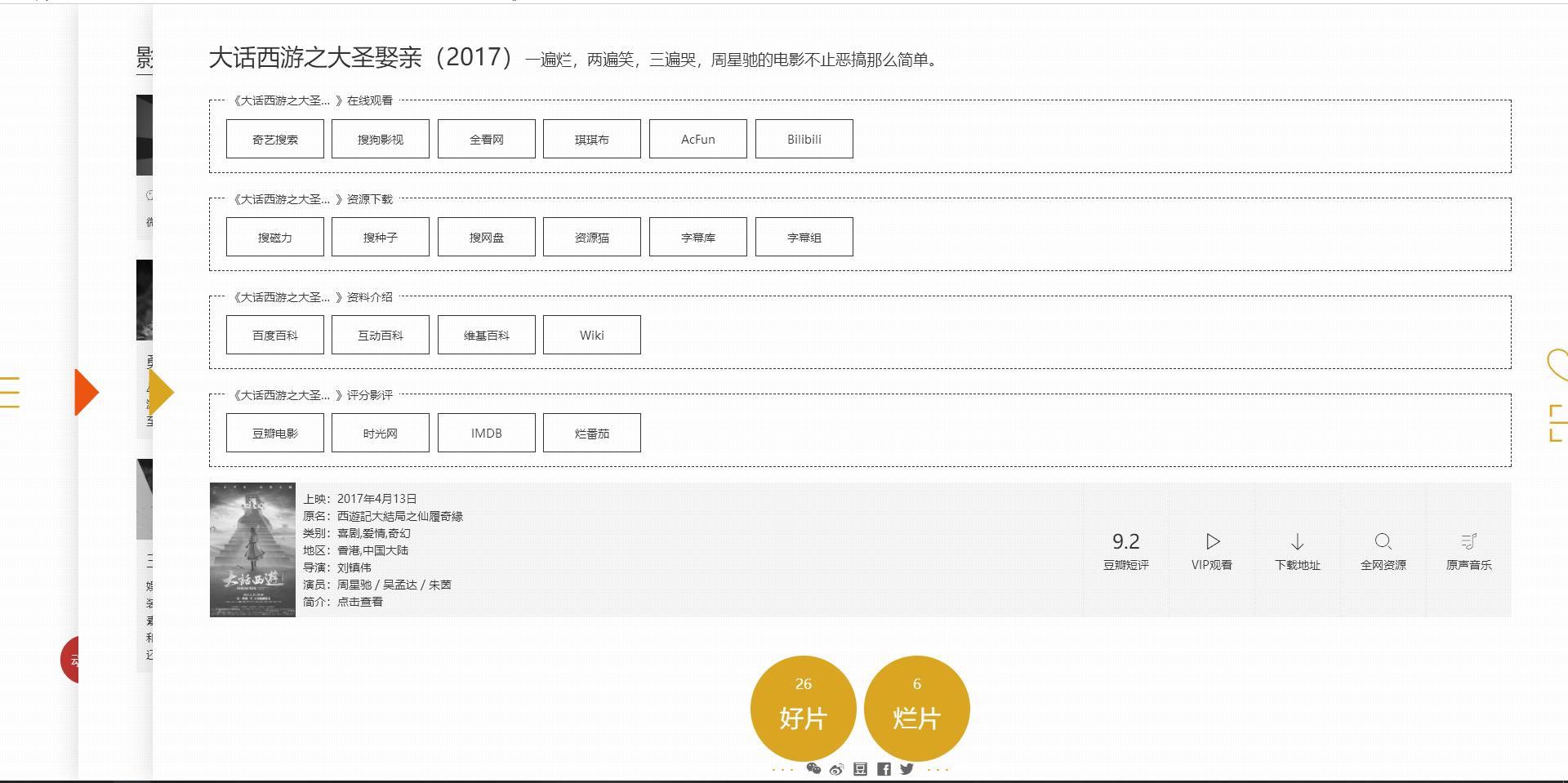
Task: Click the 下载地址 download arrow icon
Action: point(1298,541)
